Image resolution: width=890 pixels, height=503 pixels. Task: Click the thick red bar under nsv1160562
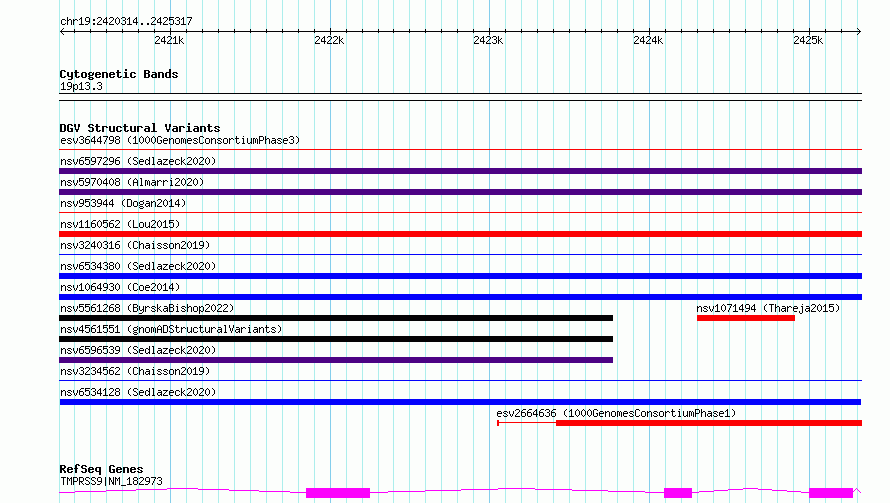pos(460,234)
